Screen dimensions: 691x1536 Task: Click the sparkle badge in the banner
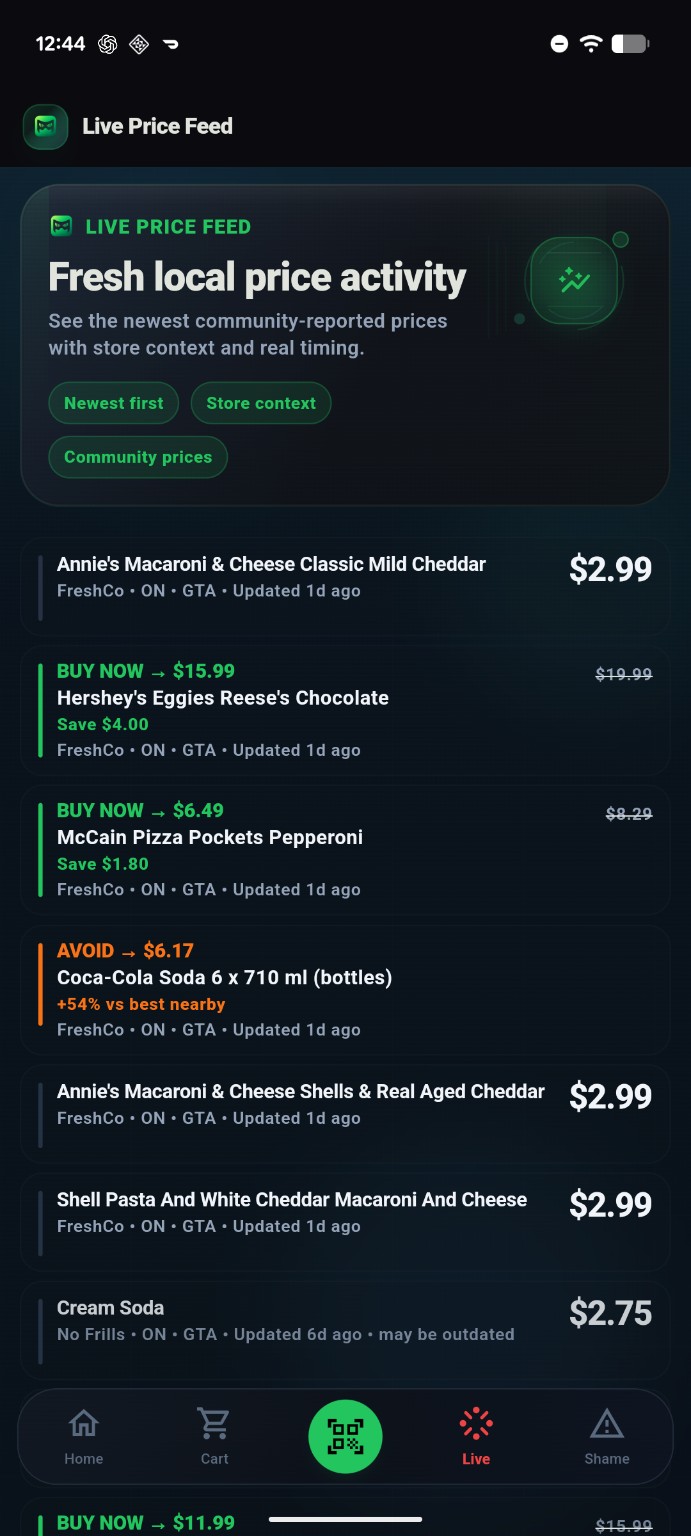tap(575, 281)
